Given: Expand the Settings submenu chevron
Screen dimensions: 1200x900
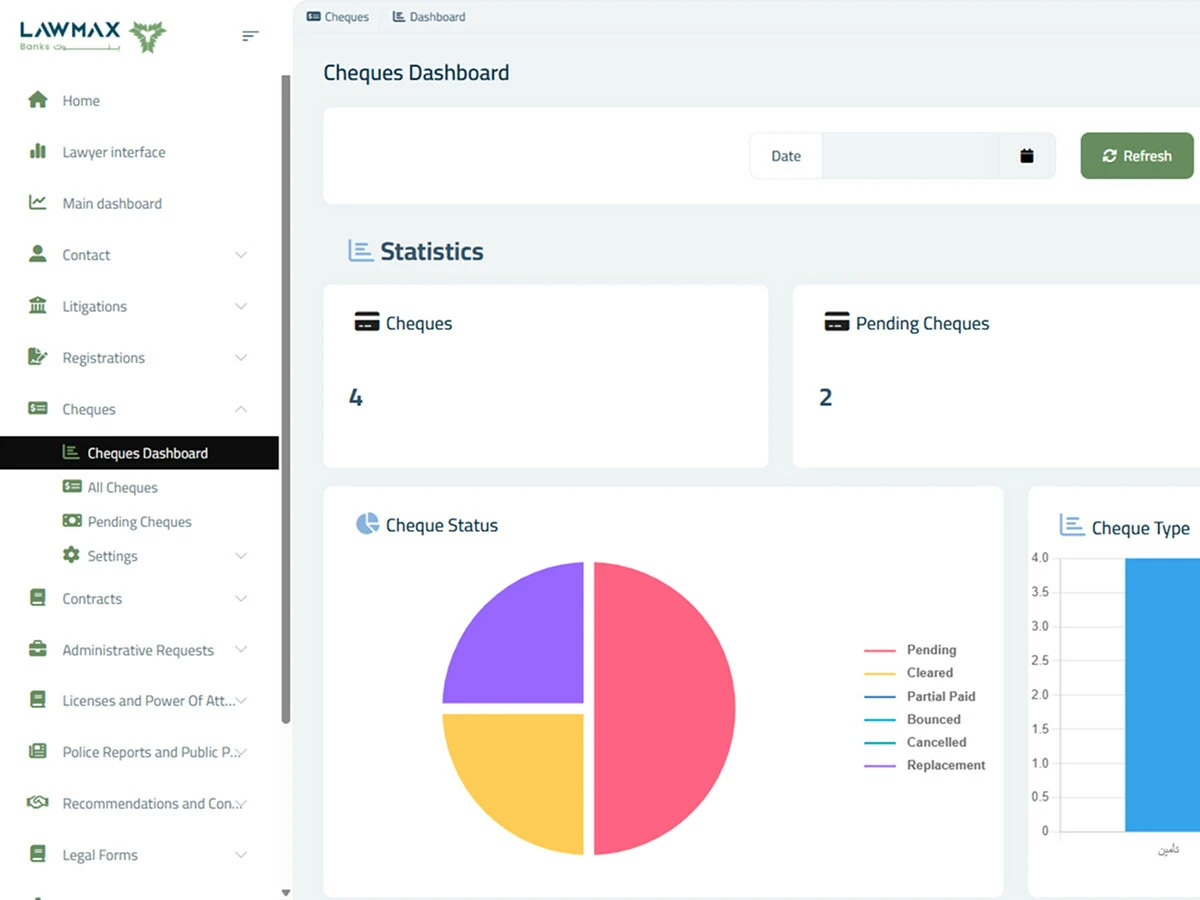Looking at the screenshot, I should 241,556.
